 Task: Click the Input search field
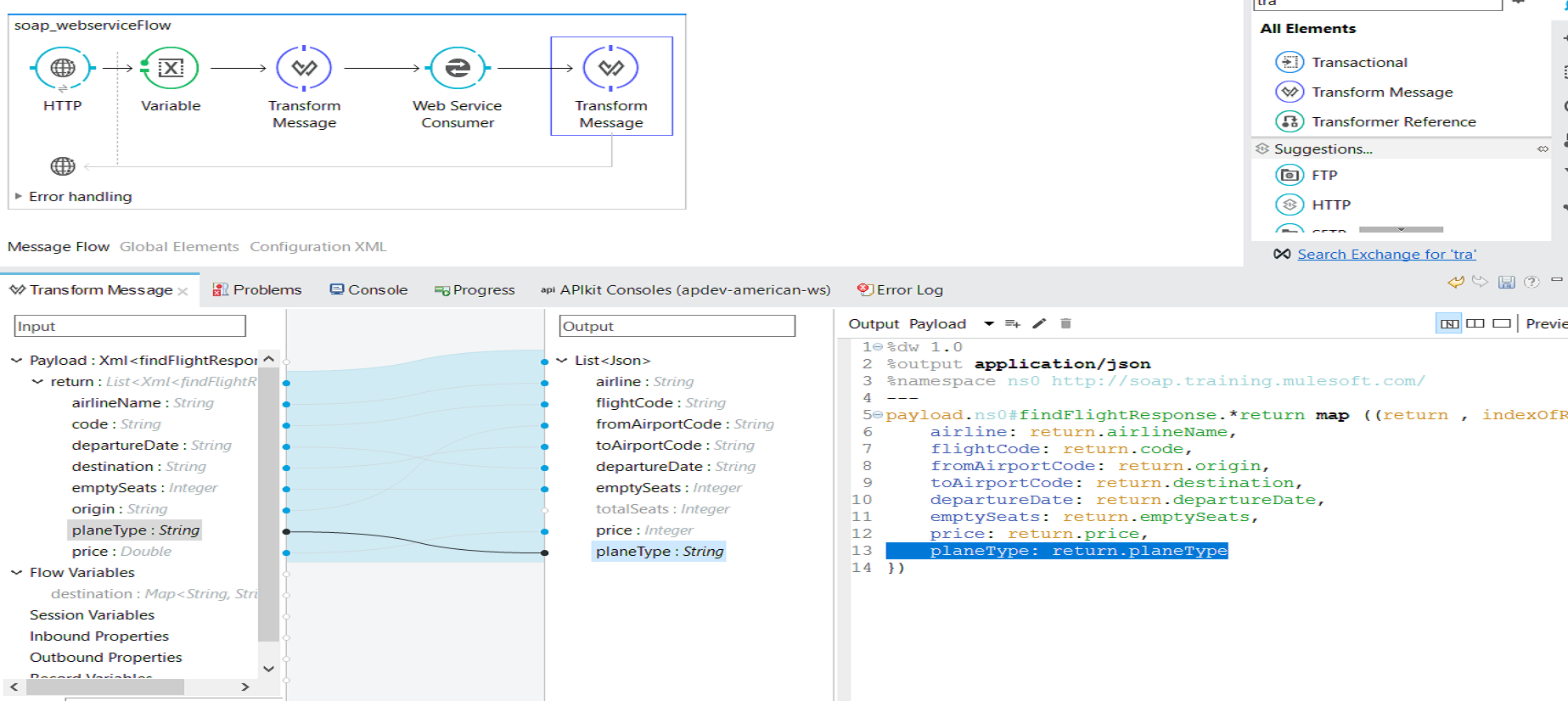point(130,326)
